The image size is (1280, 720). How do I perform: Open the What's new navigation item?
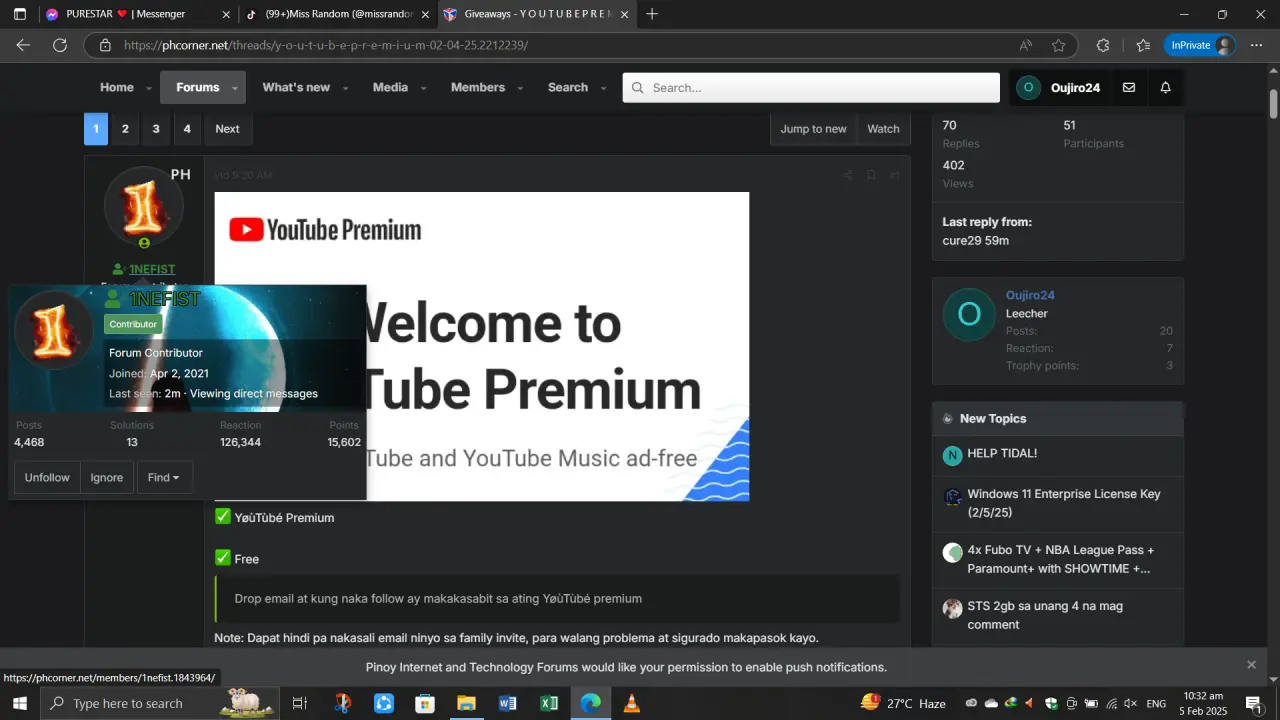click(x=296, y=87)
